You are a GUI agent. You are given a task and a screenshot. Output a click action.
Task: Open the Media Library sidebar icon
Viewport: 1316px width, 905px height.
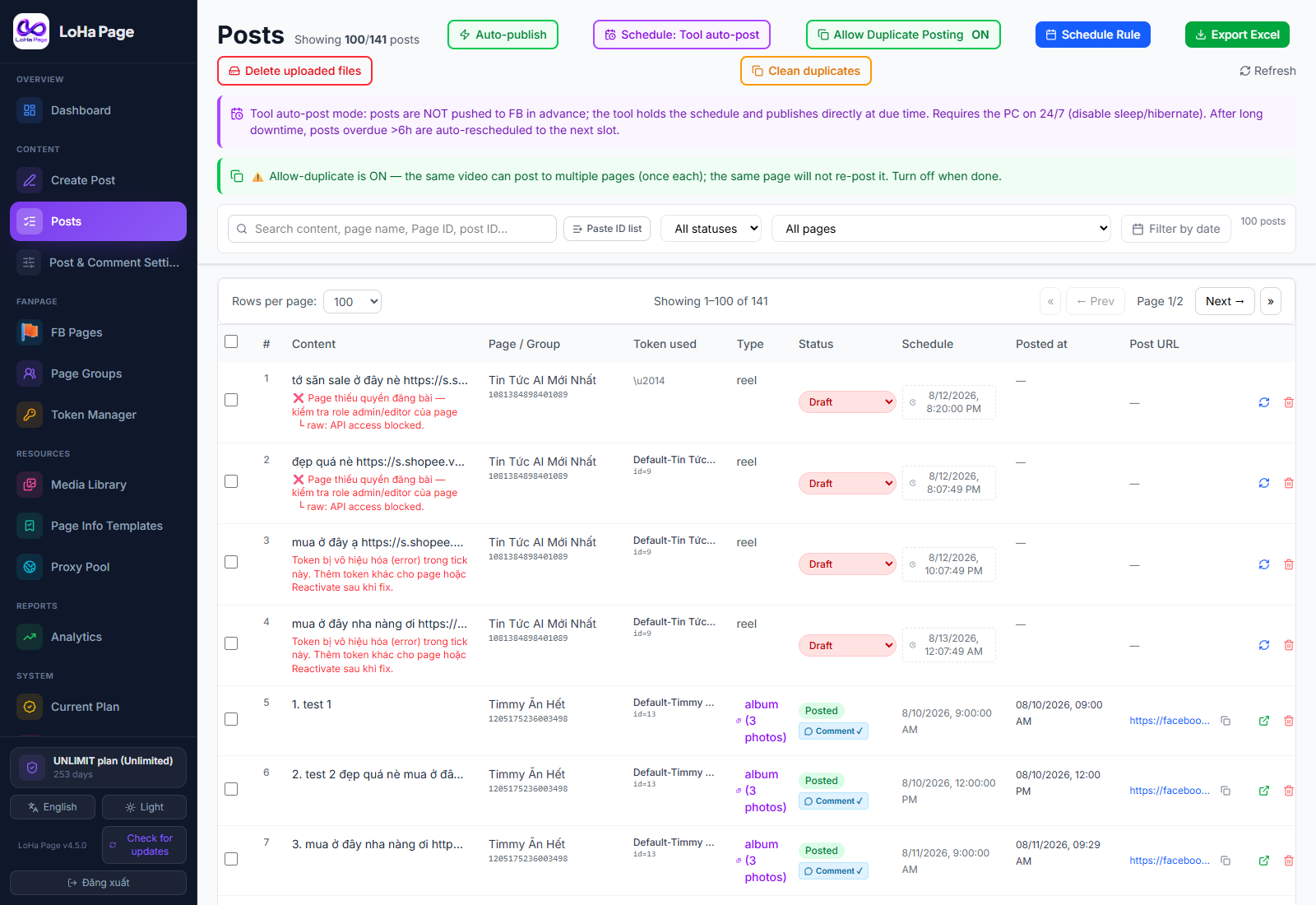pyautogui.click(x=30, y=485)
